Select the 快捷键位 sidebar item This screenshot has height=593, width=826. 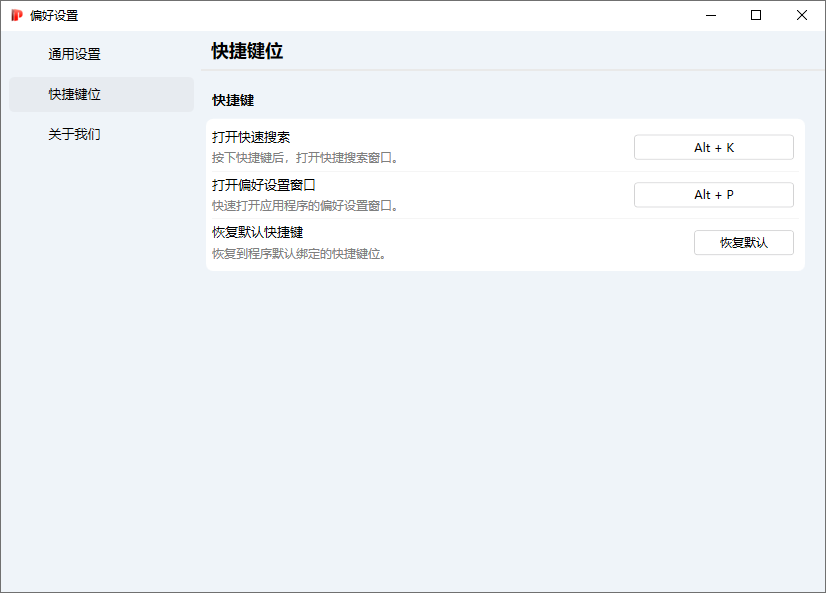click(x=101, y=94)
